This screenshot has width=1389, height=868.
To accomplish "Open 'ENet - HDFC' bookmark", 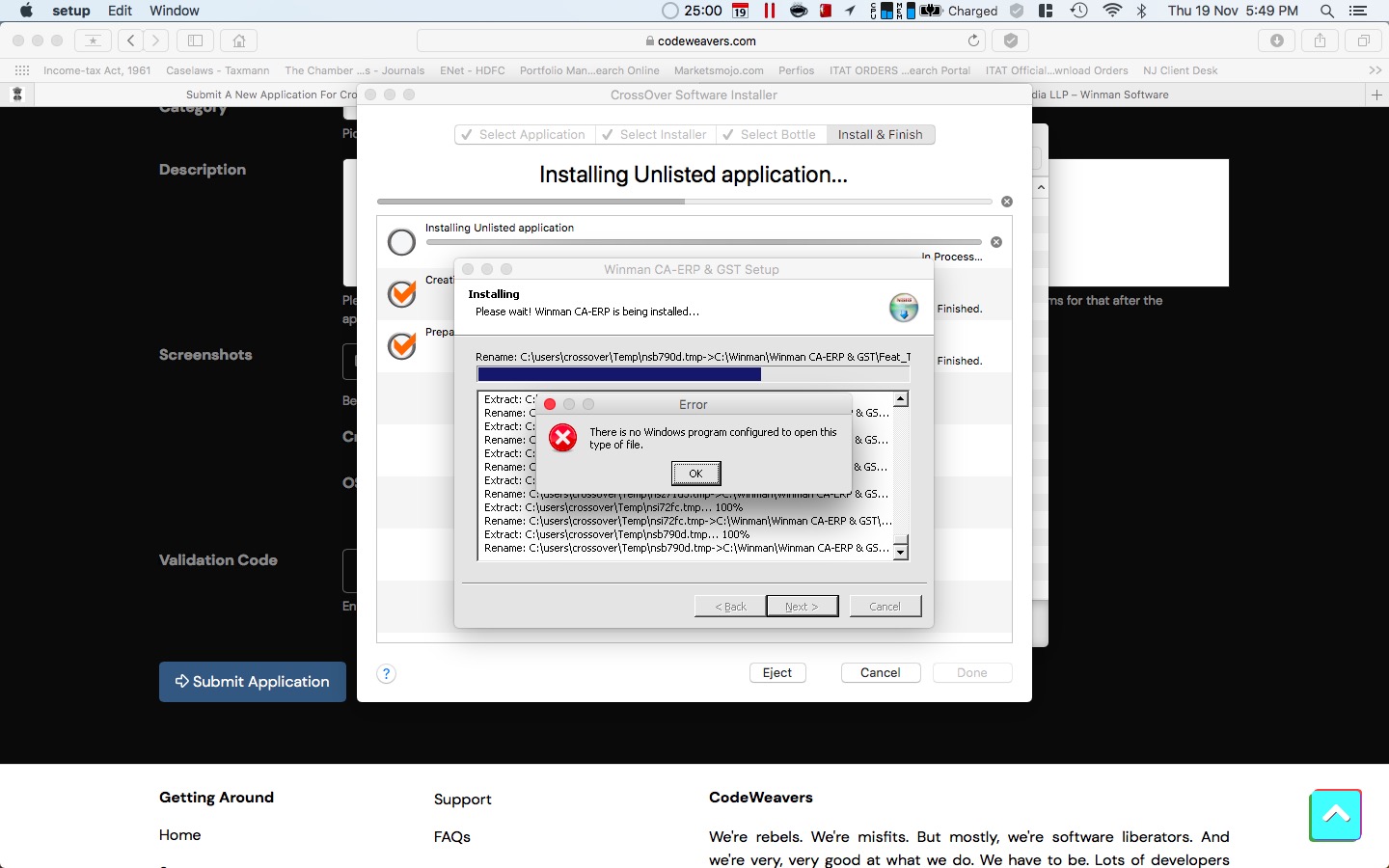I will (x=473, y=70).
